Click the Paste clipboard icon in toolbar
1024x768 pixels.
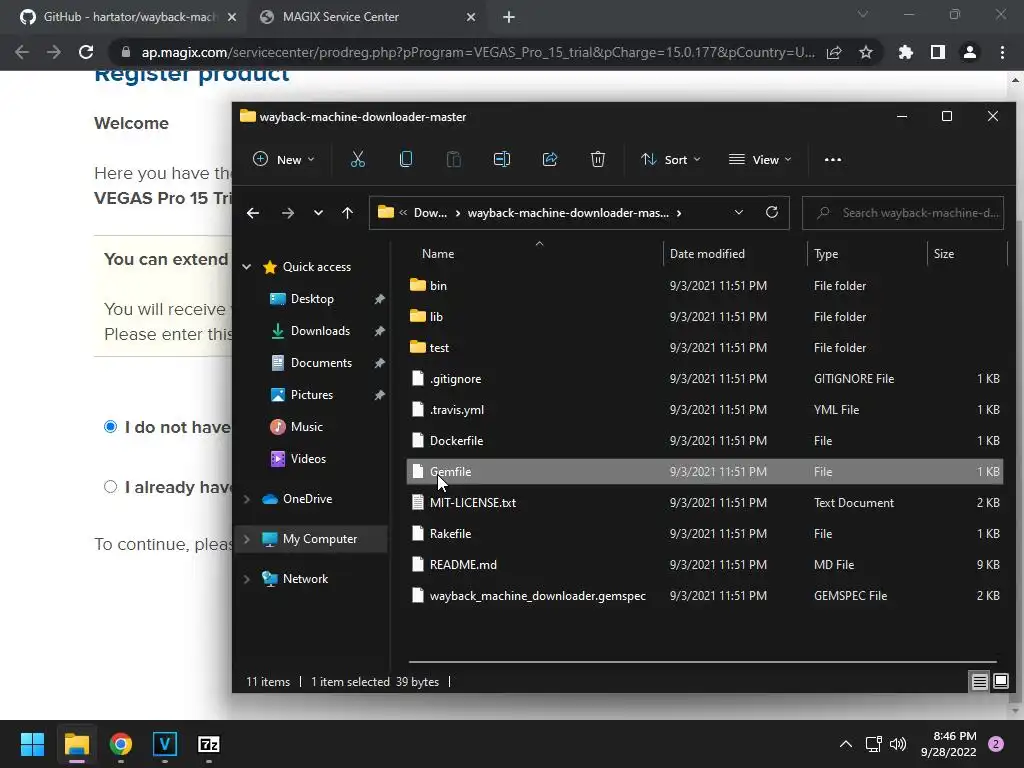pos(453,159)
